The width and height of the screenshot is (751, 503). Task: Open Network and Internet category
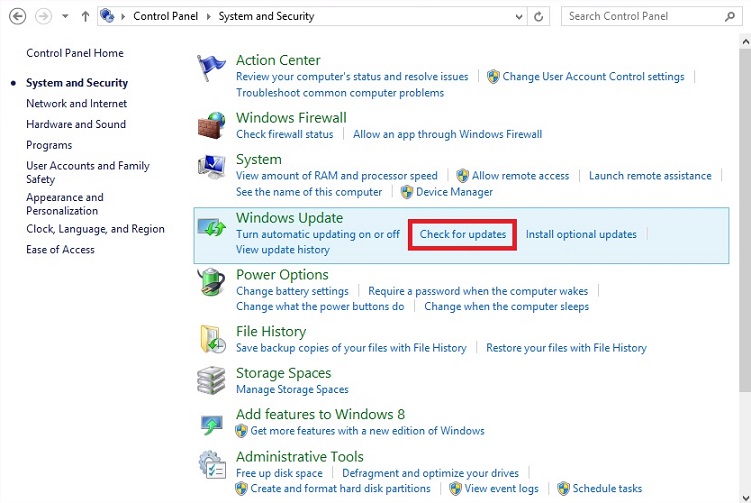coord(76,104)
